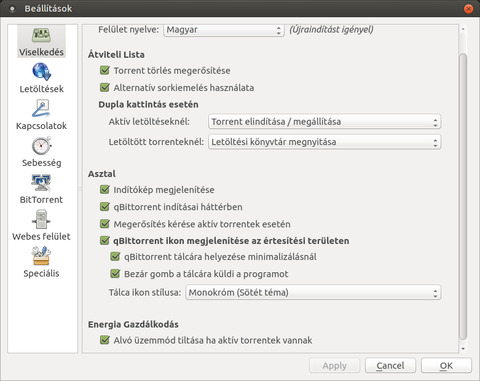This screenshot has height=381, width=480.
Task: Toggle qBittorrent indításai háttérben checkbox
Action: [105, 207]
